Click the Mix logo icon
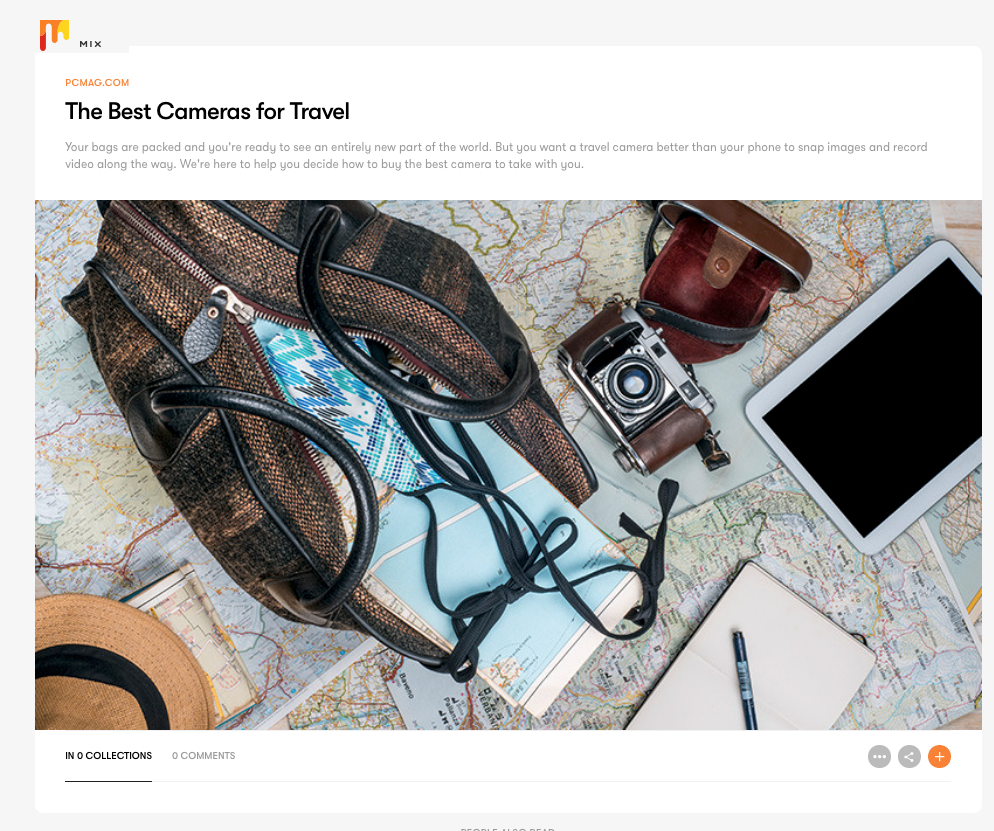 pyautogui.click(x=54, y=35)
